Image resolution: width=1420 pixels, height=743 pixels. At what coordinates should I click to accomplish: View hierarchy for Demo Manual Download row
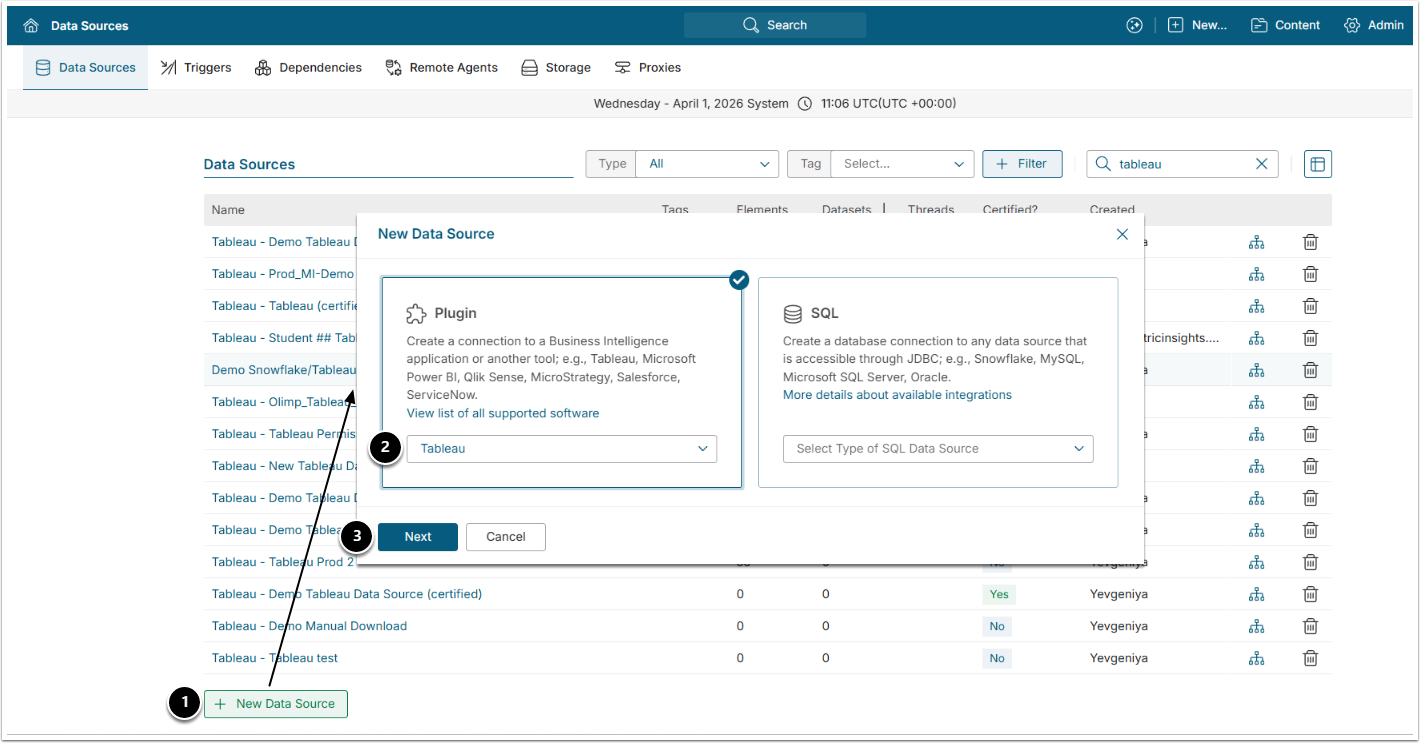tap(1256, 626)
